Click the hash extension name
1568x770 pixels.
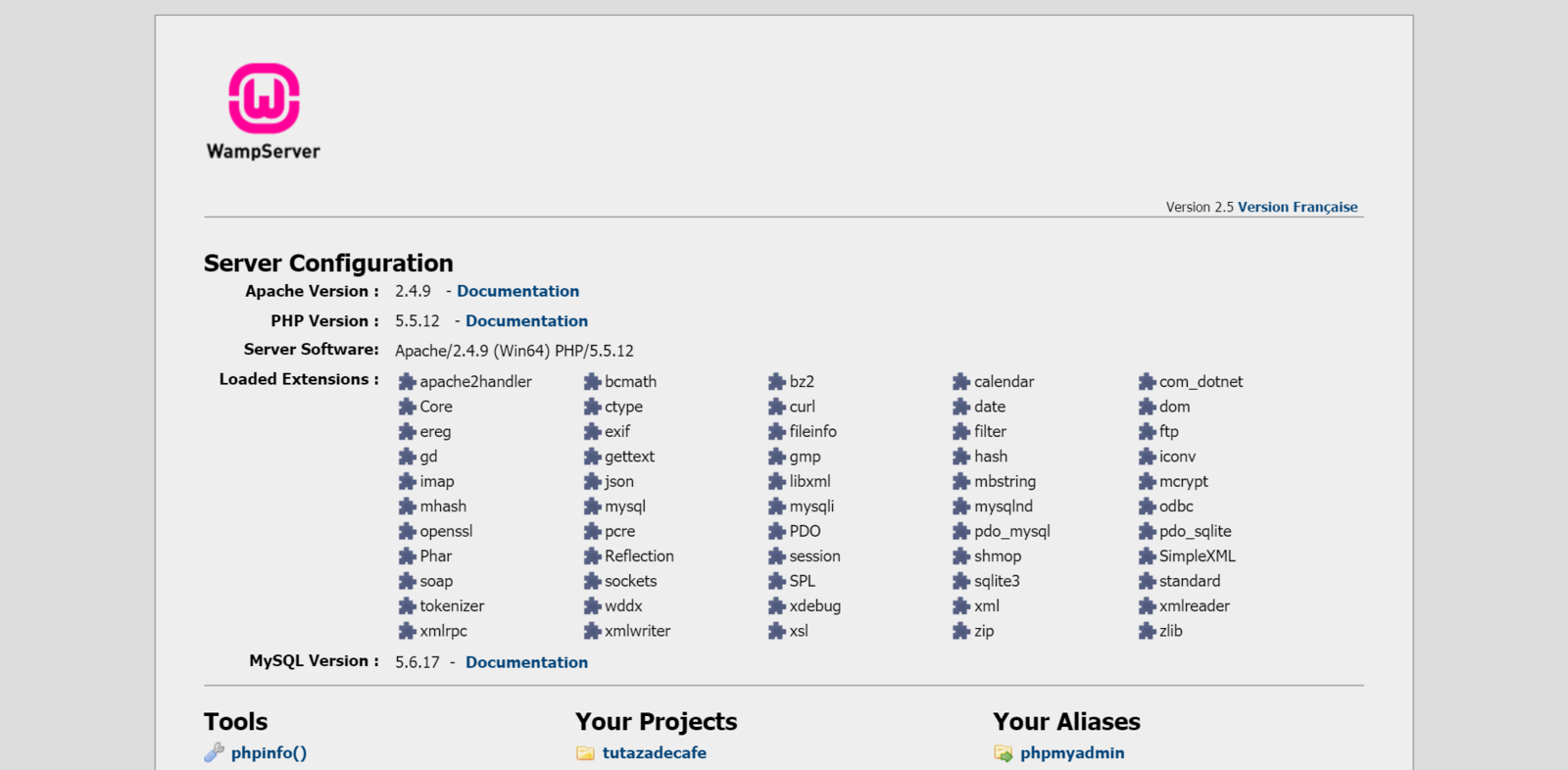[991, 457]
